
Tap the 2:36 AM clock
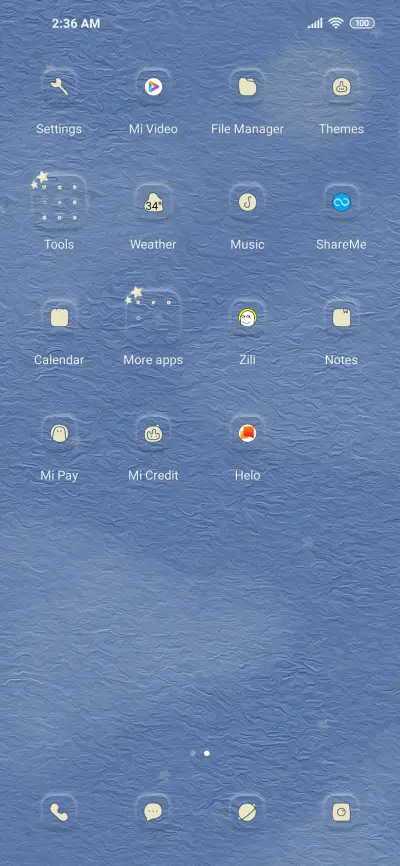pos(76,24)
